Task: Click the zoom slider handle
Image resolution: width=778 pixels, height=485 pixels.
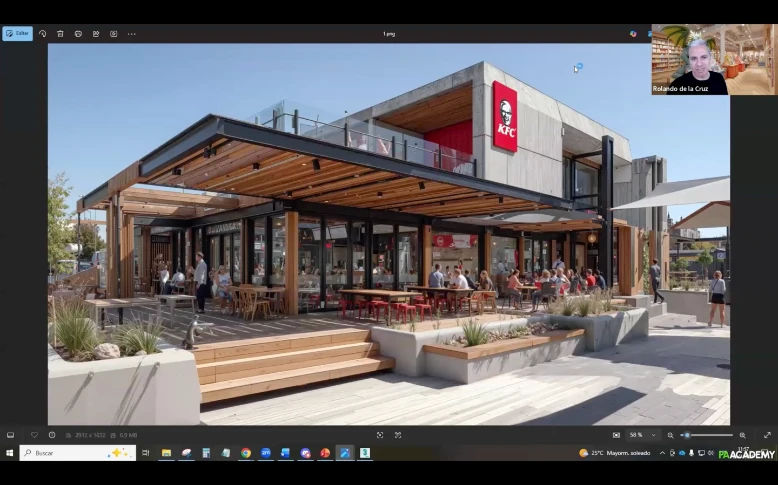Action: [686, 435]
